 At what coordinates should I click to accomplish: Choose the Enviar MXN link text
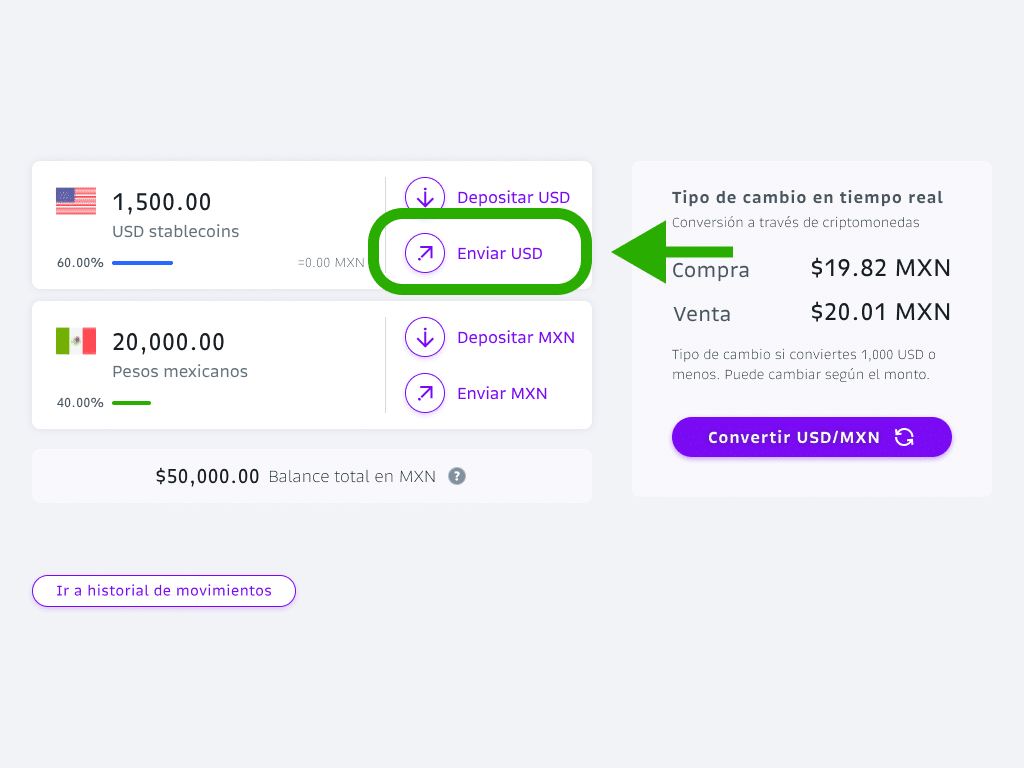pyautogui.click(x=502, y=394)
